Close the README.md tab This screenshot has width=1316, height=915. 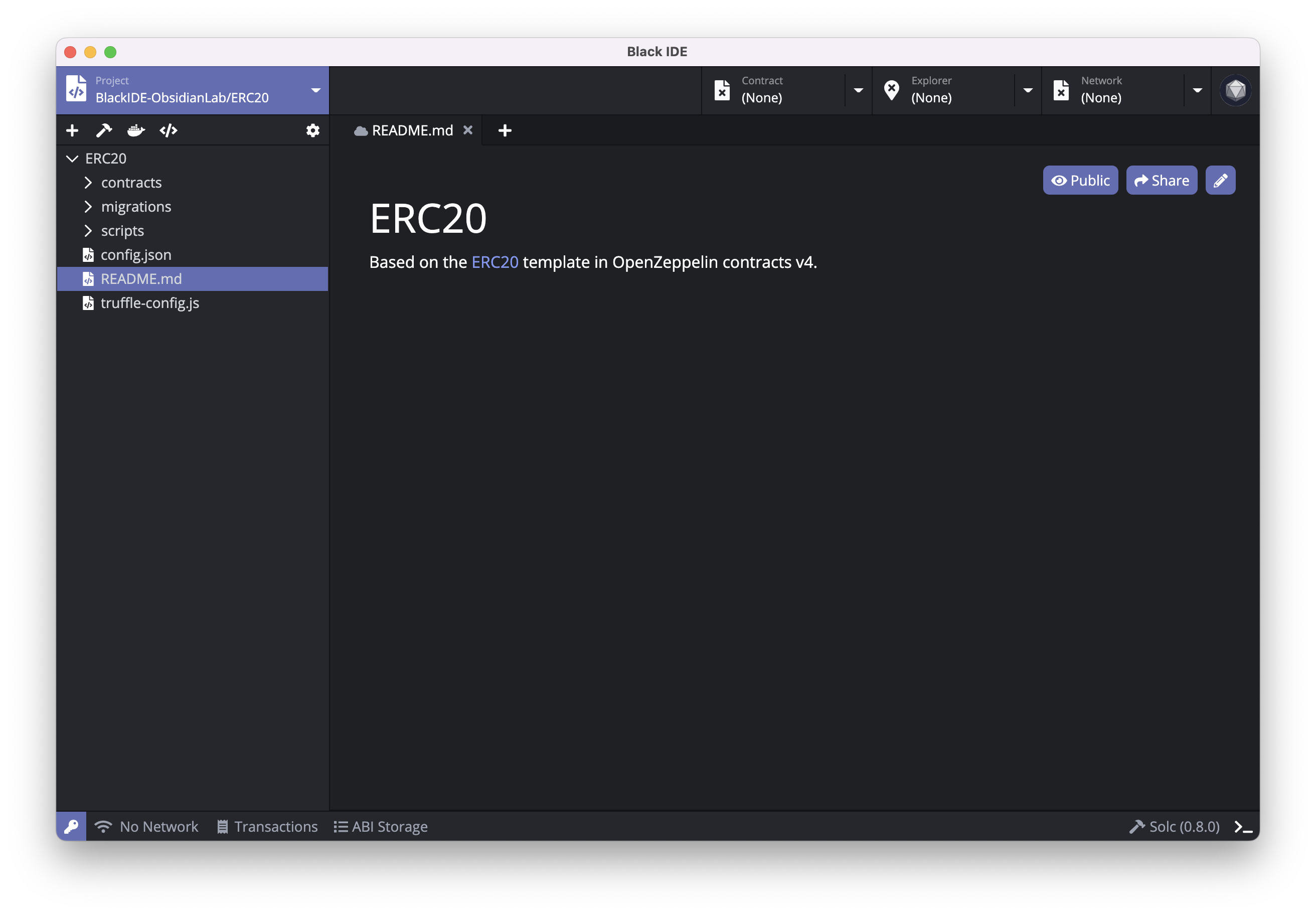[x=468, y=130]
